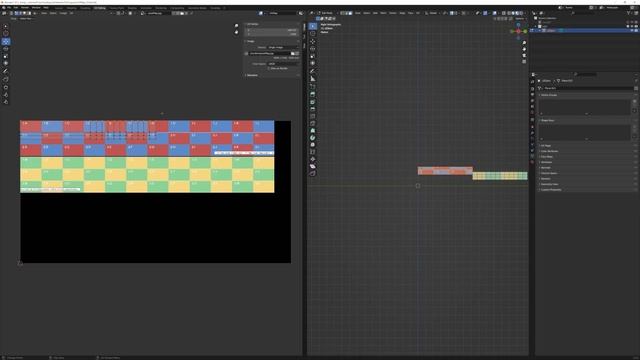The height and width of the screenshot is (360, 640).
Task: Activate Knife tool in 3D viewport toolbar
Action: click(x=313, y=123)
